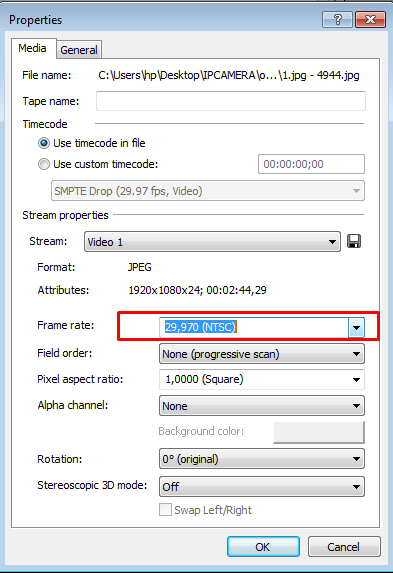Open the SMPTE Drop timecode format dropdown
This screenshot has width=393, height=573.
coord(208,191)
